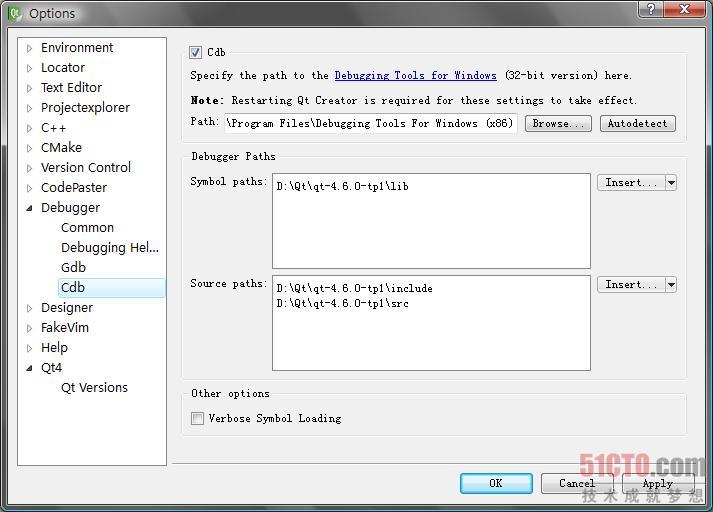Expand the Projectexplorer category arrow

point(30,108)
